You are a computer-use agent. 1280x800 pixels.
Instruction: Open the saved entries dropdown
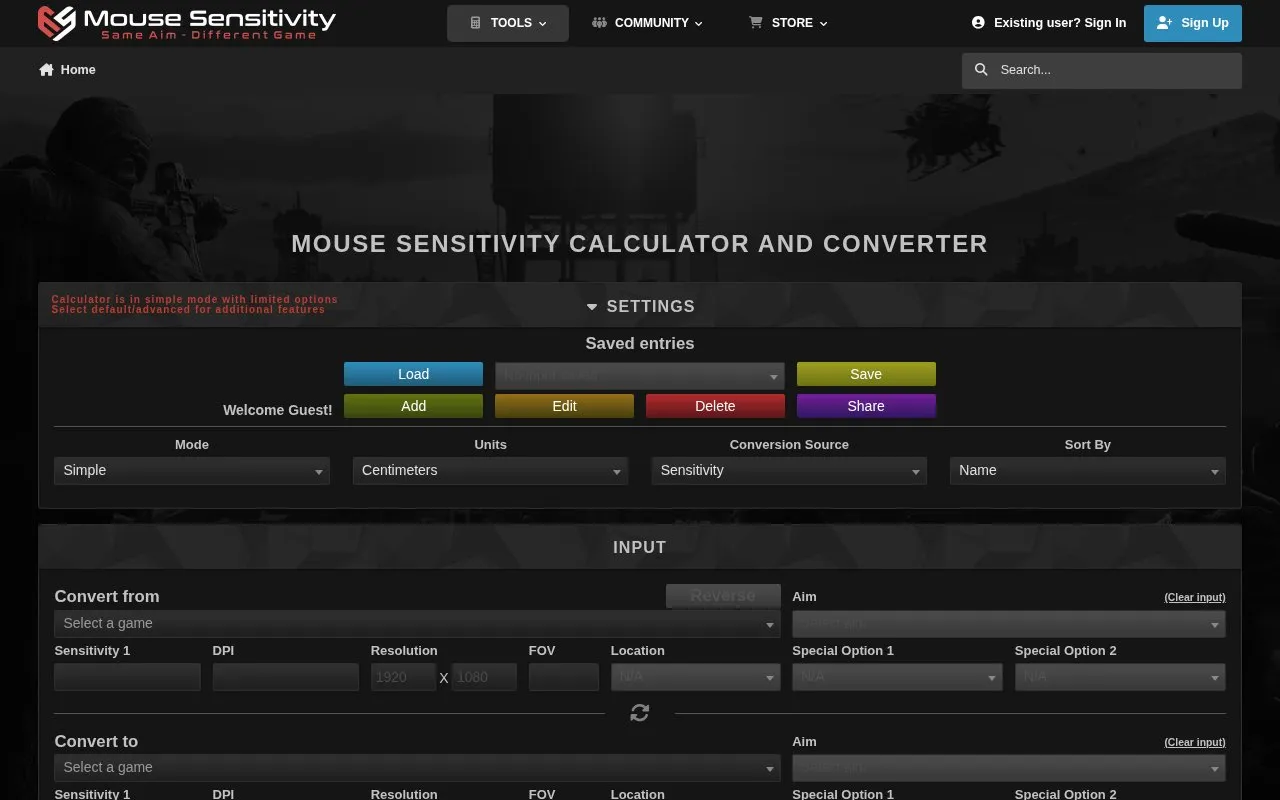[x=640, y=376]
